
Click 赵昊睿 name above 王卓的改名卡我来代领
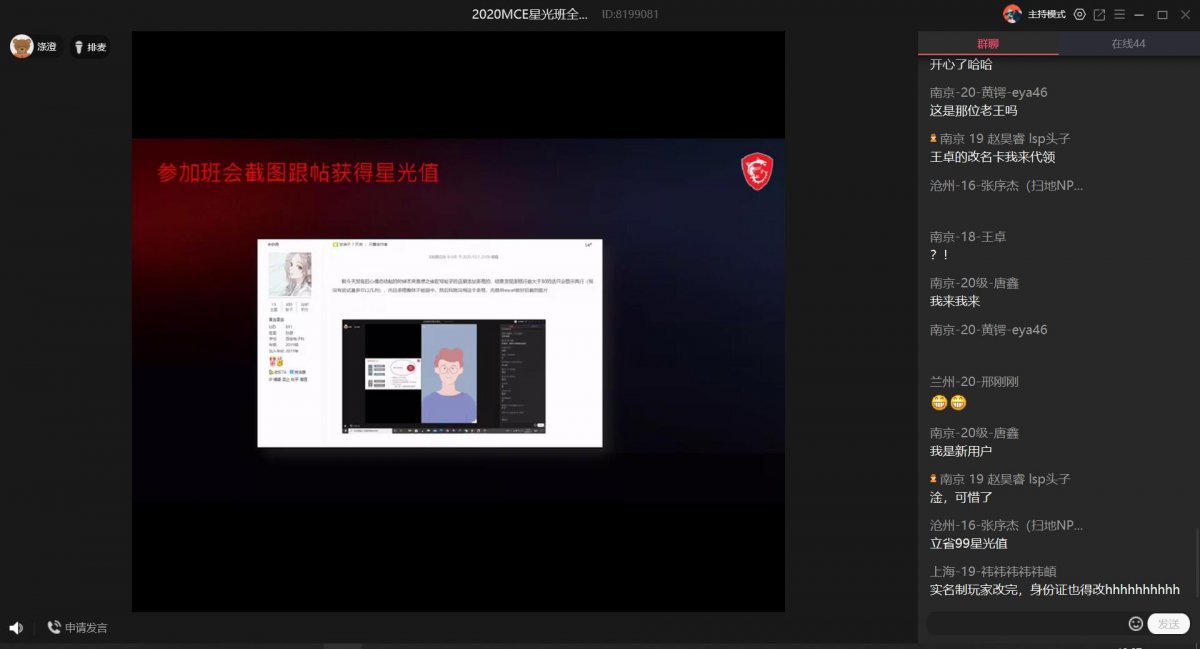pos(1005,139)
